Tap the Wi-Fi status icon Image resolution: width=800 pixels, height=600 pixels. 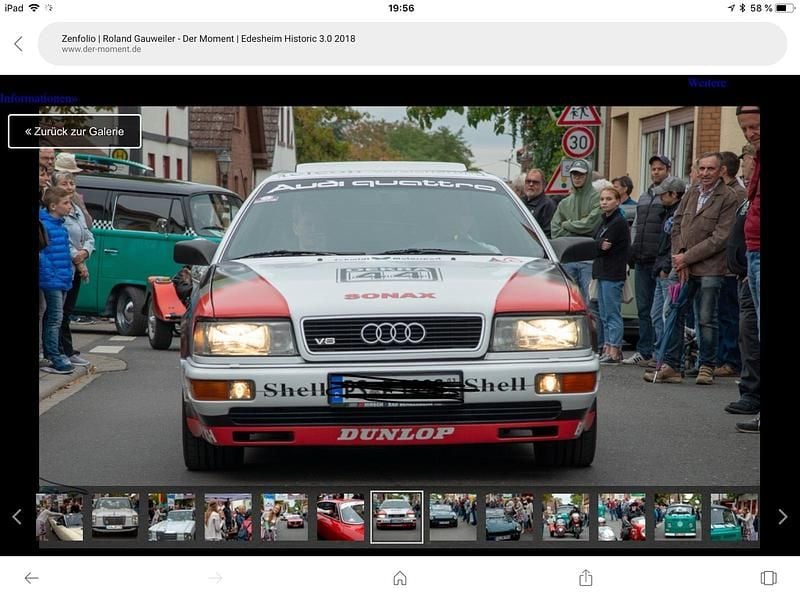(34, 8)
